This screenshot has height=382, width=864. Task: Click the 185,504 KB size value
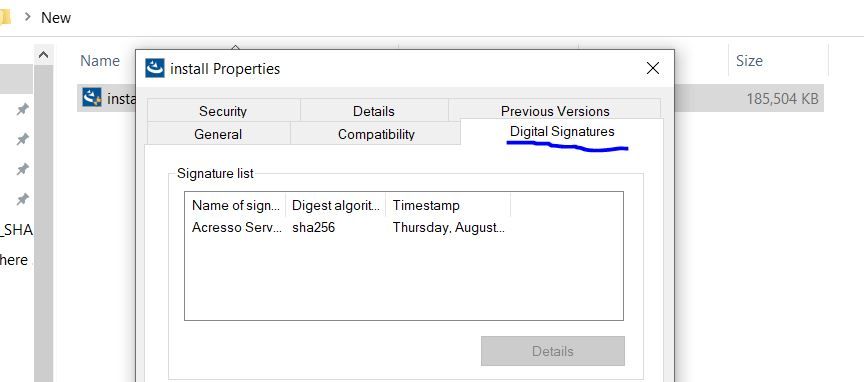click(782, 99)
